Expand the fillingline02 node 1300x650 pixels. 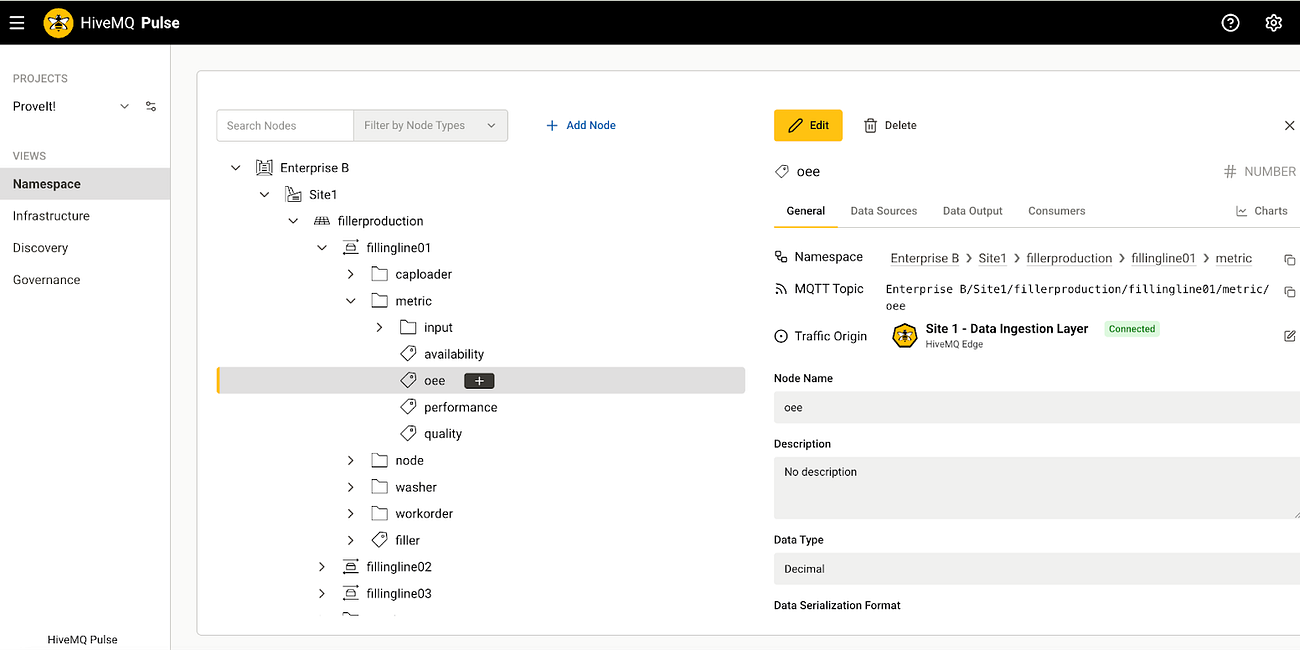tap(322, 567)
